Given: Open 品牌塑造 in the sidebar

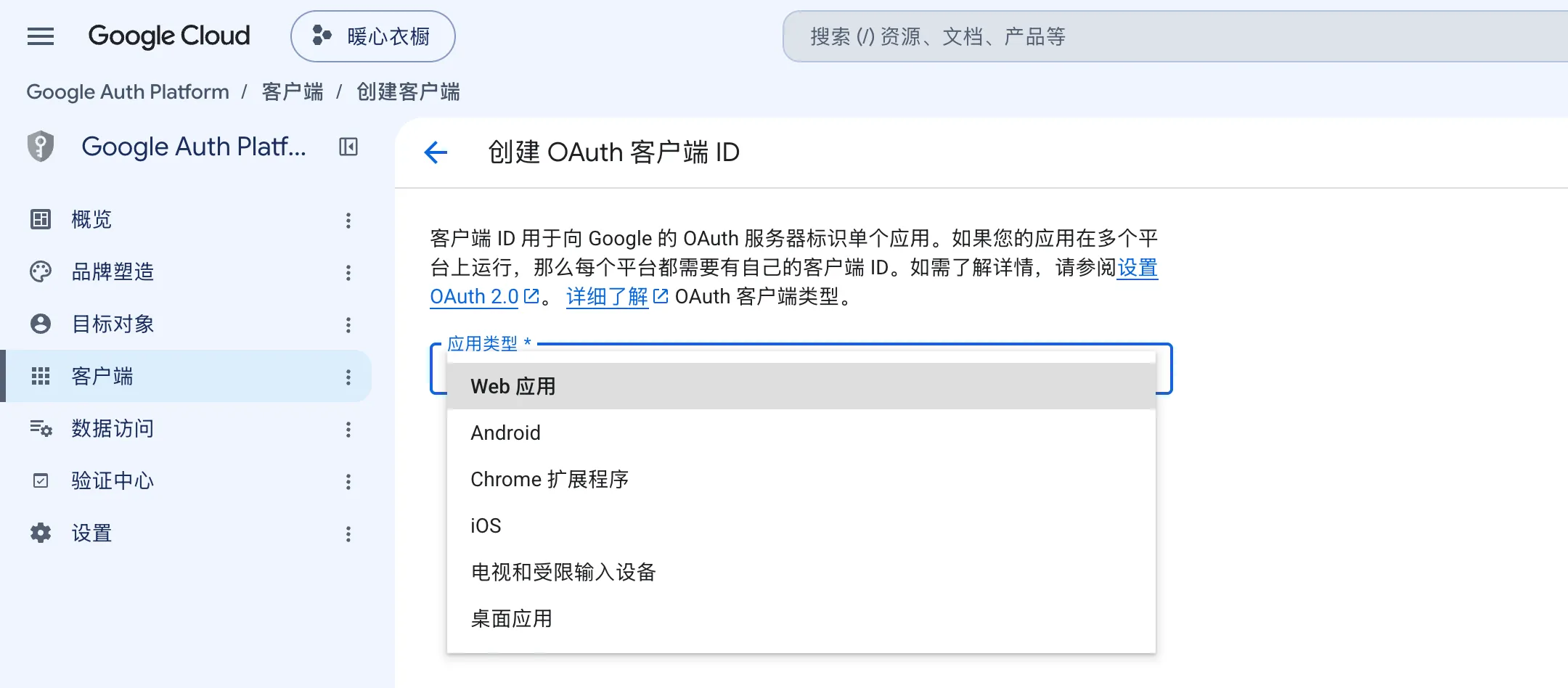Looking at the screenshot, I should point(186,271).
